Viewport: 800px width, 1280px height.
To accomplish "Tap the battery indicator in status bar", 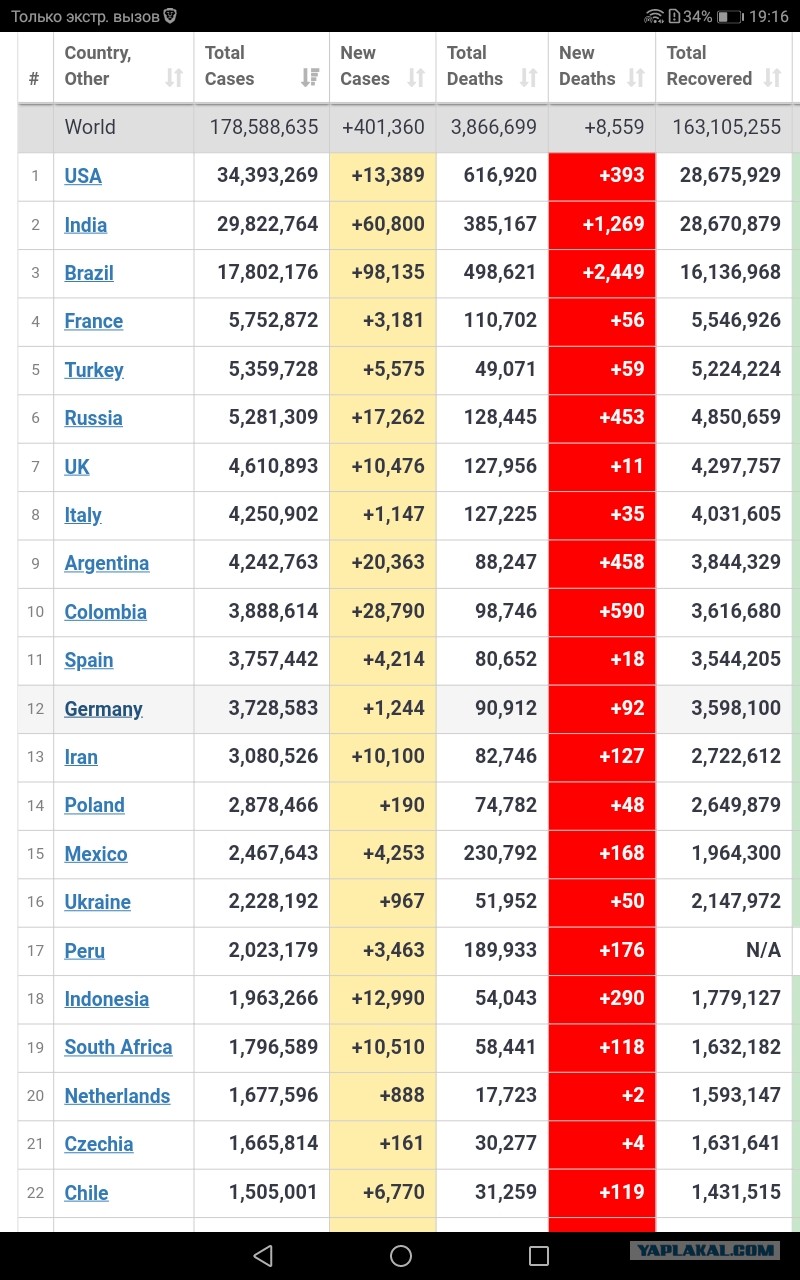I will [x=730, y=16].
